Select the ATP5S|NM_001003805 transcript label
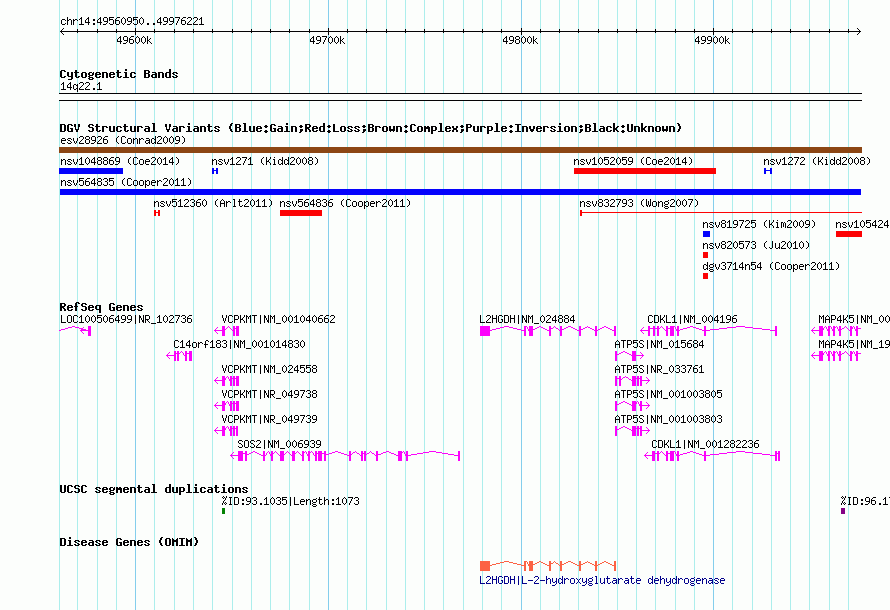This screenshot has width=890, height=610. (668, 394)
